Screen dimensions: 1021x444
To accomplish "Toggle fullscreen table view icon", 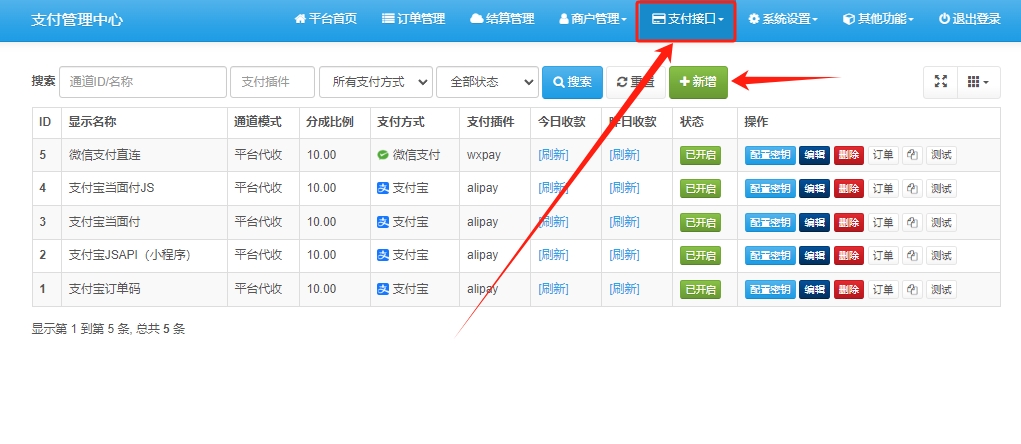I will pos(940,82).
